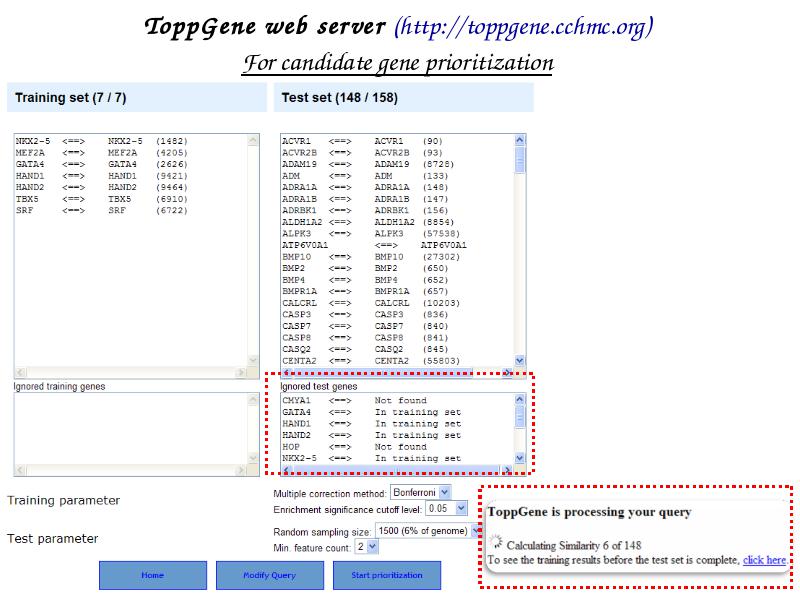Select the CASQ2 (845) row in Test set

(365, 349)
